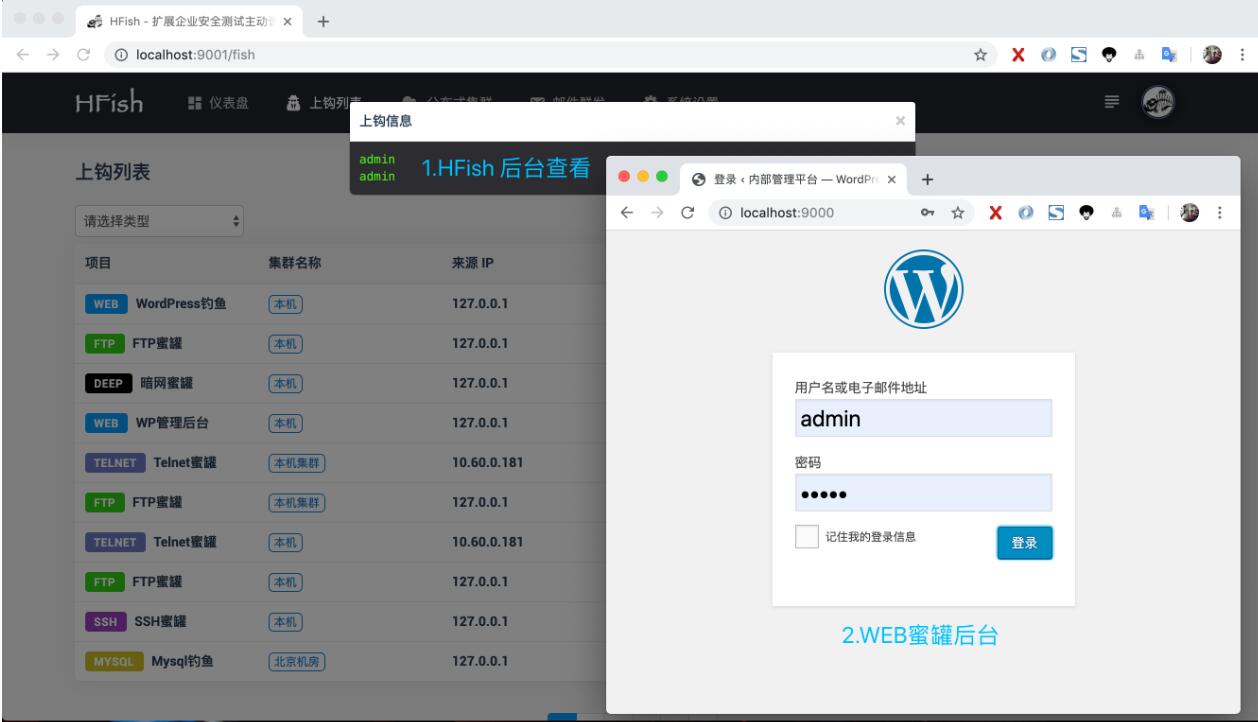Open the 请选择类型 type dropdown

point(159,222)
